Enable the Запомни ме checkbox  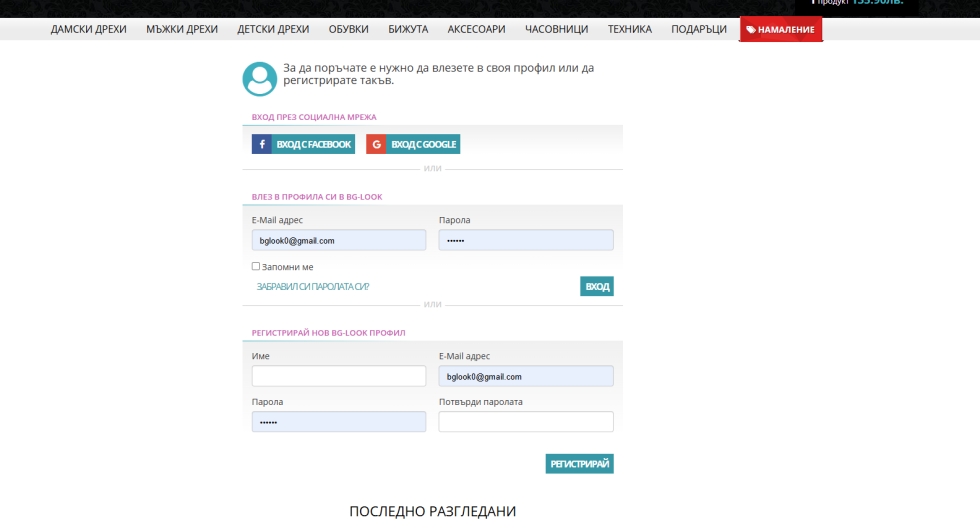coord(256,266)
